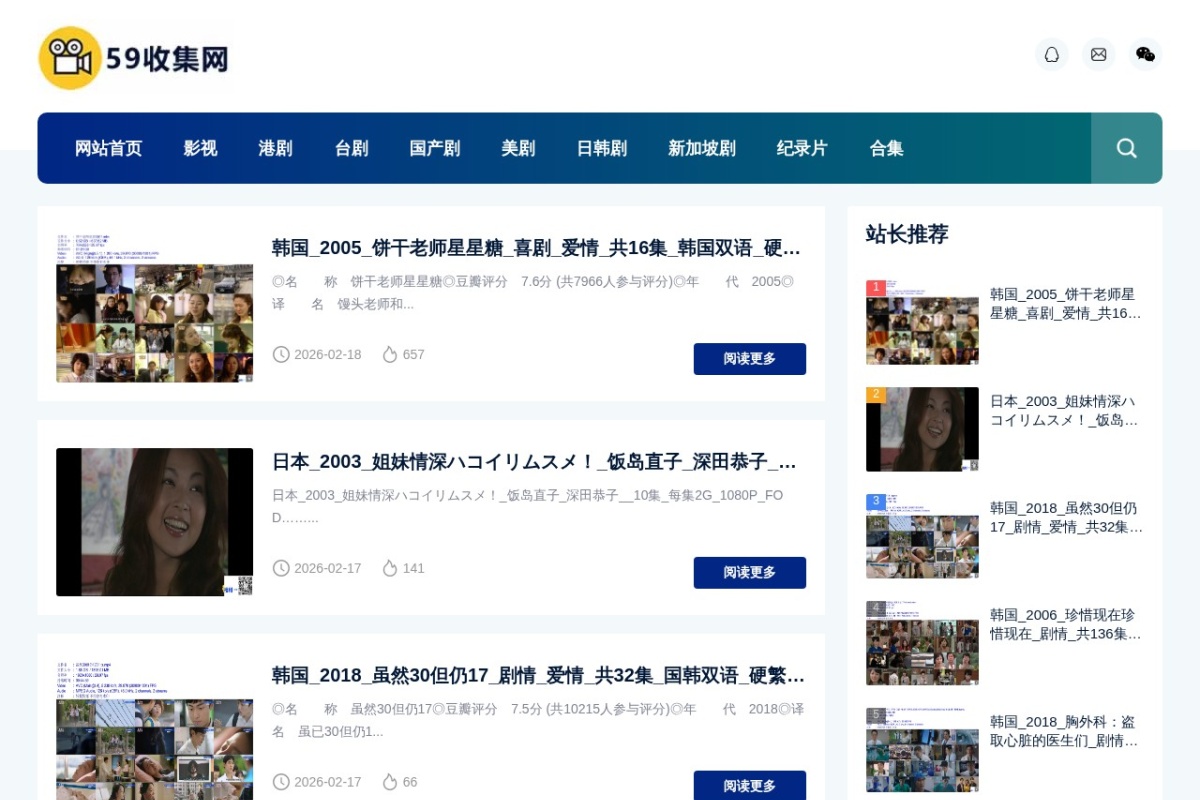Click the 66 views count

coord(410,783)
